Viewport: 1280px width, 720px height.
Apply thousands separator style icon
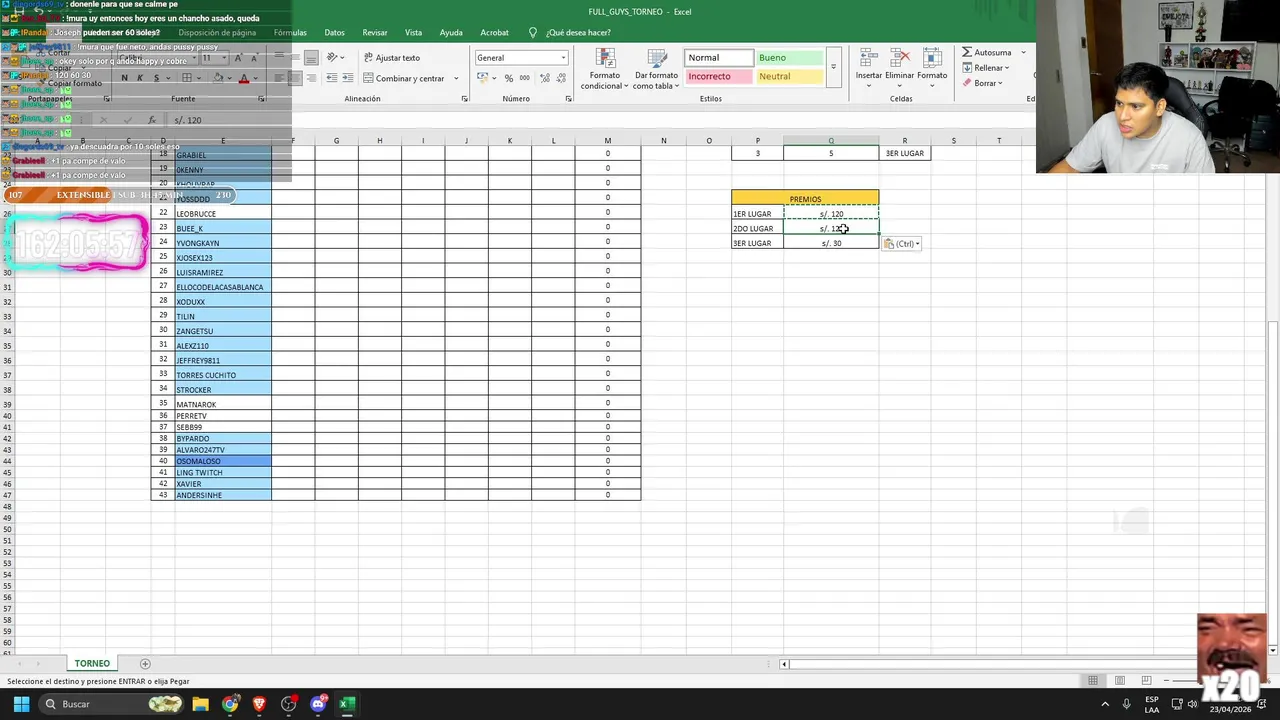click(x=525, y=78)
